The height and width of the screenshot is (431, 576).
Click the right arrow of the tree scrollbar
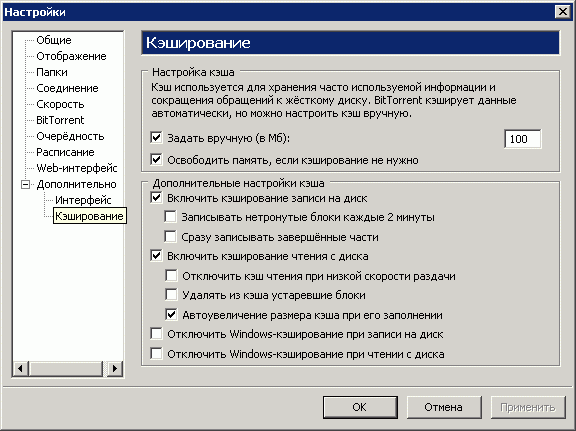tap(115, 368)
